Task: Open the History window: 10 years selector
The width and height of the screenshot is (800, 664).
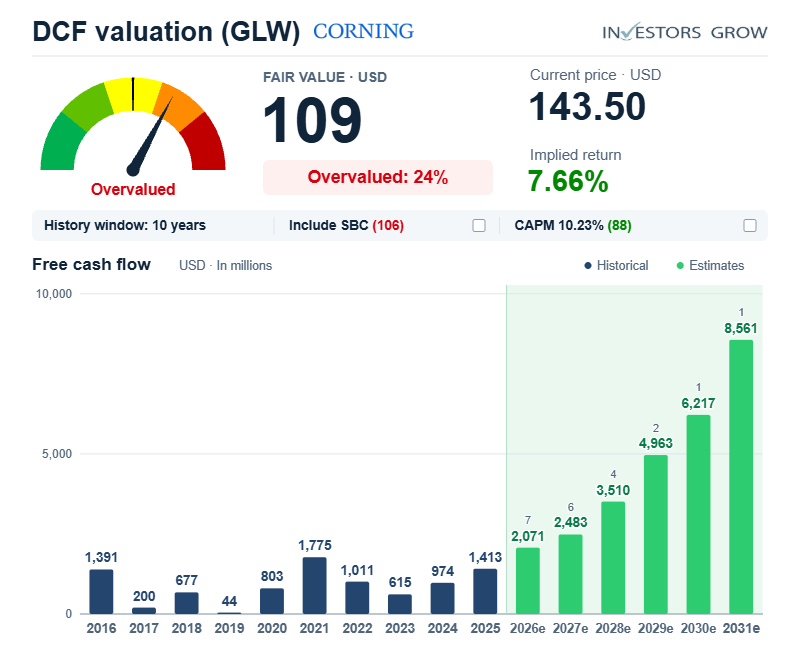Action: [124, 226]
